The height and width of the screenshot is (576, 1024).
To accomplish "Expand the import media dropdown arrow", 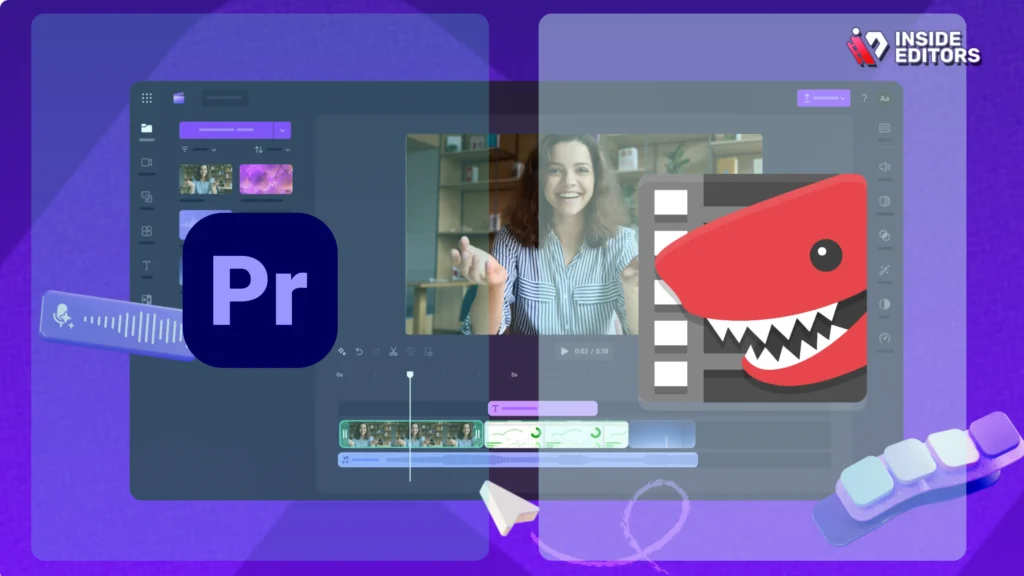I will coord(282,130).
